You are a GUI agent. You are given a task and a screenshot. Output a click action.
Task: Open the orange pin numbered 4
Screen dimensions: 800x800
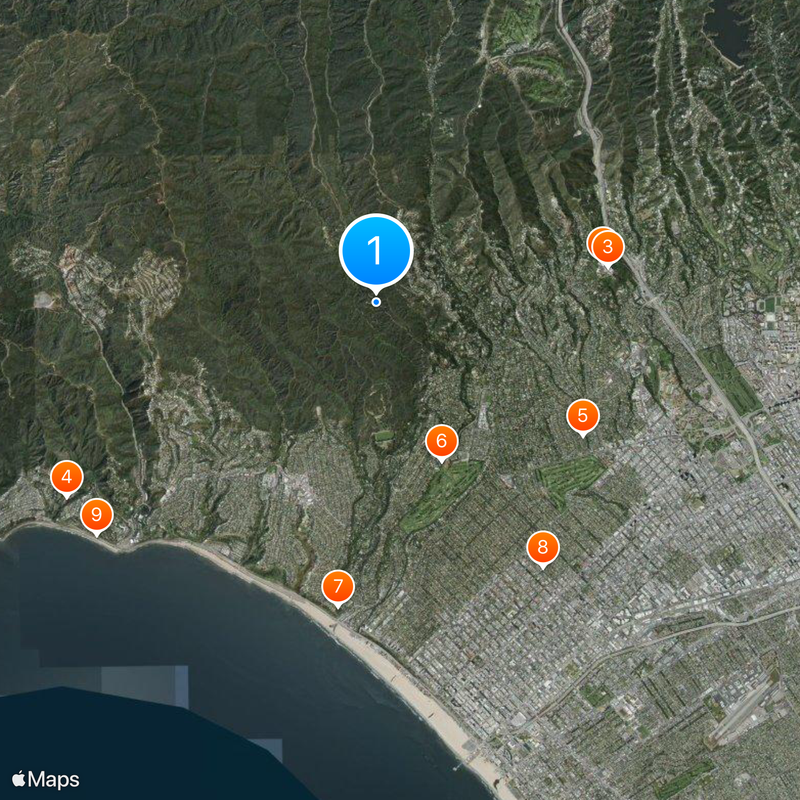coord(67,477)
